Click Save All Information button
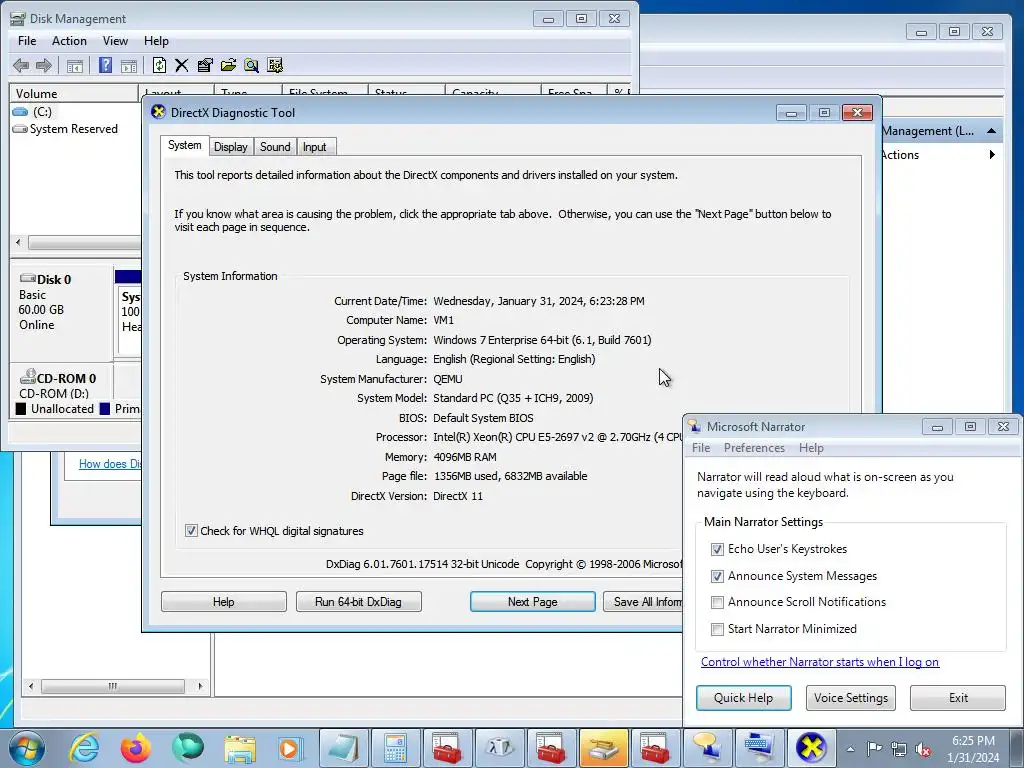 click(x=643, y=601)
